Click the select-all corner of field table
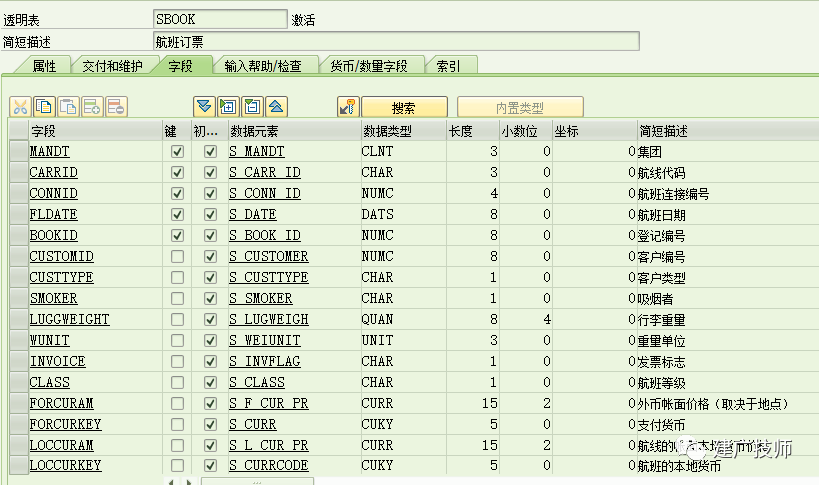819x485 pixels. coord(19,131)
